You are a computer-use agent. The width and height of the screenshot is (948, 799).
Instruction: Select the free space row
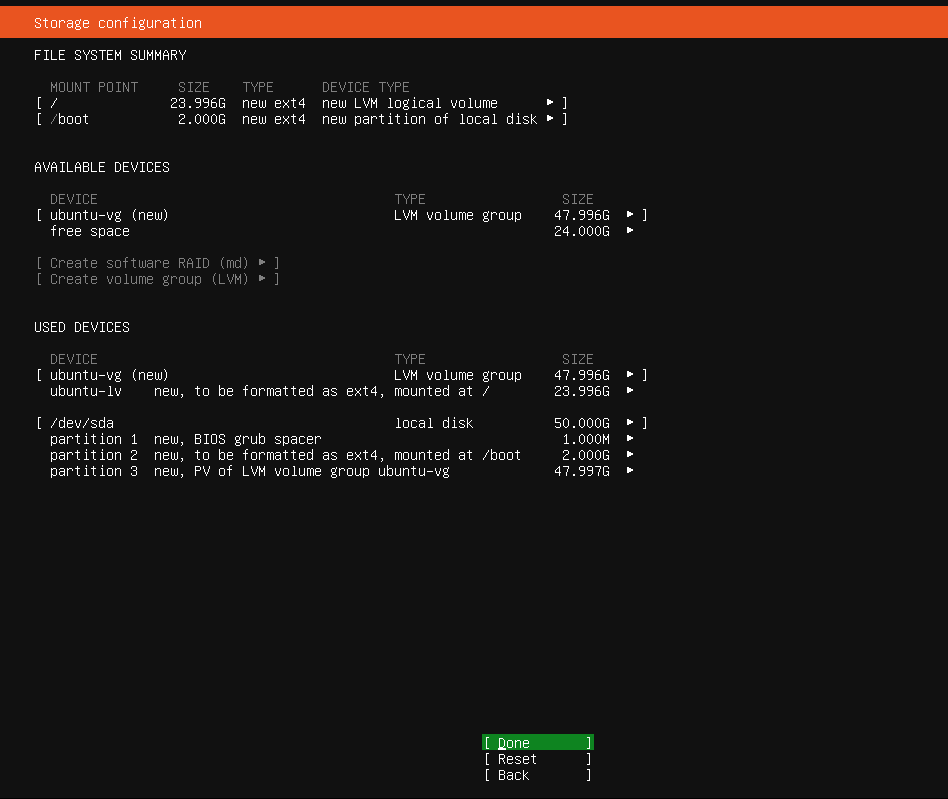(342, 231)
